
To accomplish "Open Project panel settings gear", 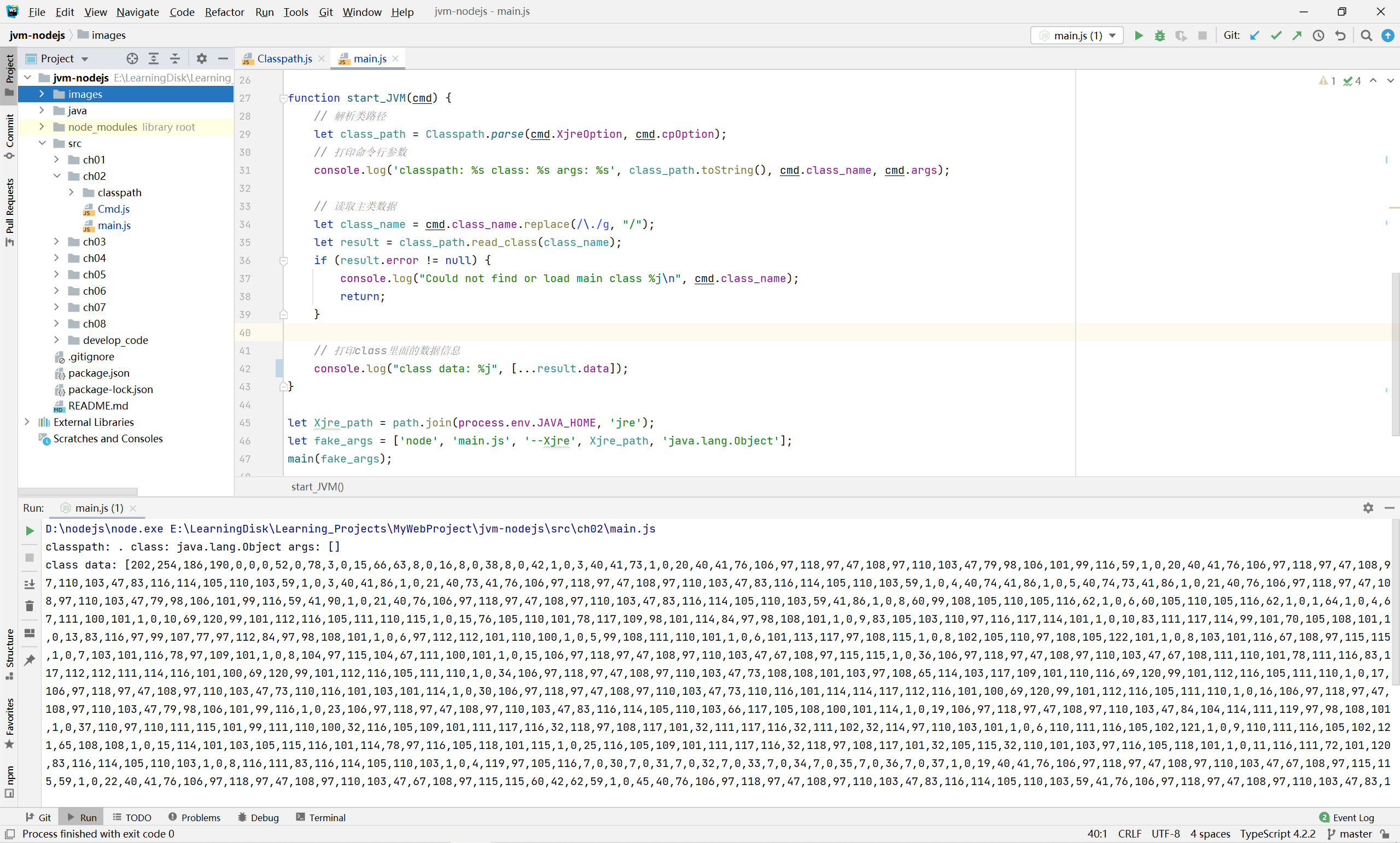I will [x=201, y=58].
